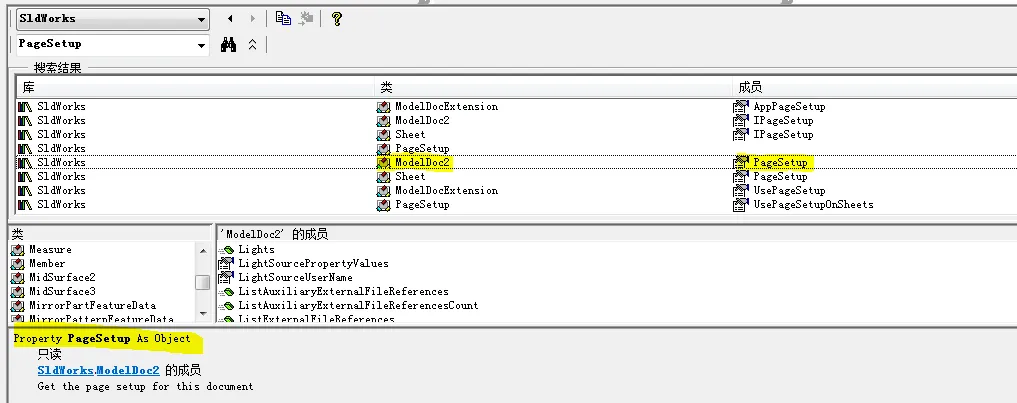Sort results by the 成员 column header
Viewport: 1017px width, 403px height.
(x=875, y=88)
